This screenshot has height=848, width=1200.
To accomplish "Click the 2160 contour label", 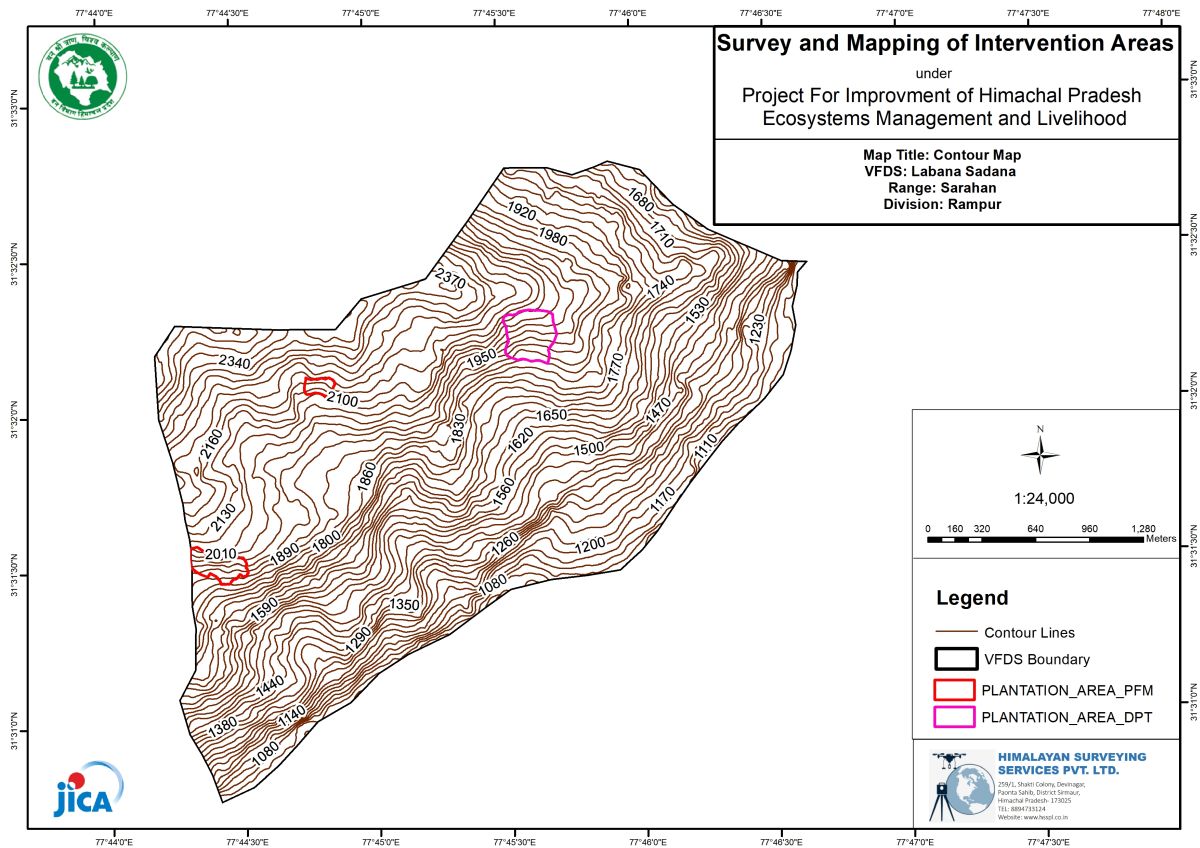I will point(211,445).
